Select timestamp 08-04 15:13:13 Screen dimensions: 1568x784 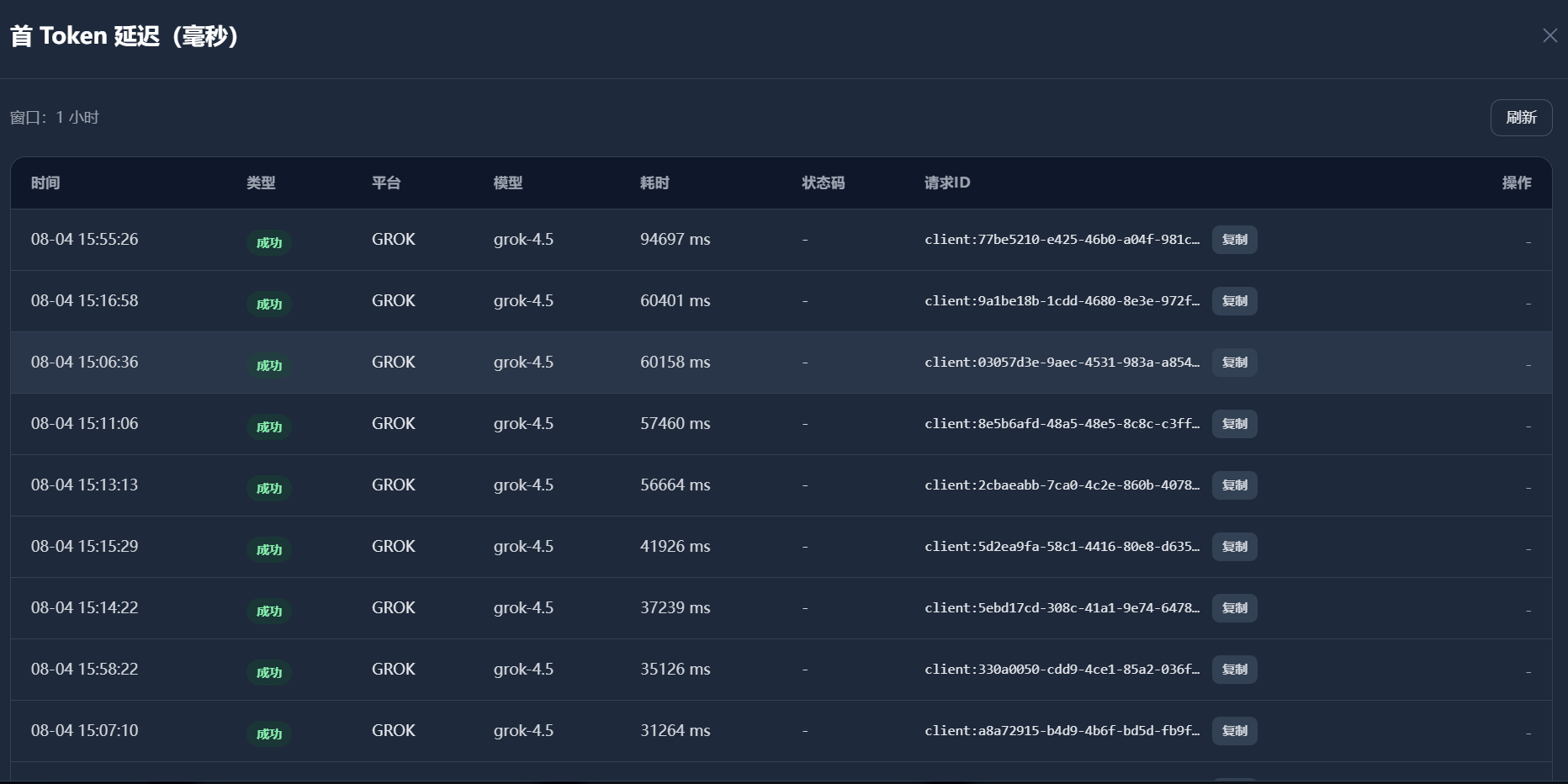pos(84,485)
